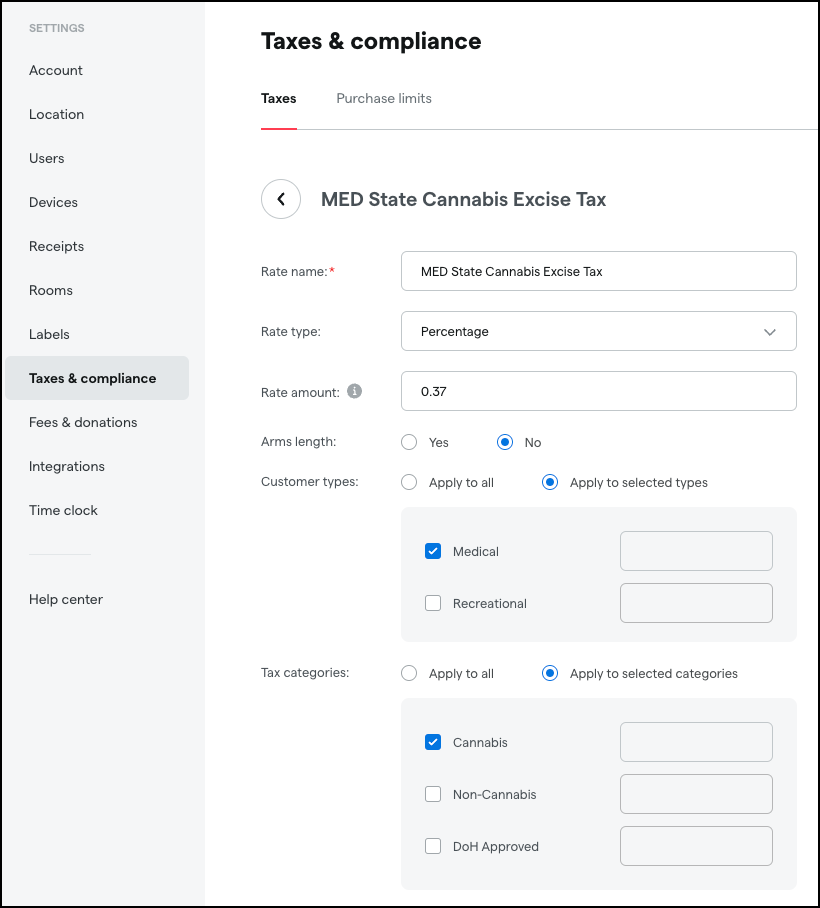
Task: Click the back arrow button
Action: point(281,199)
